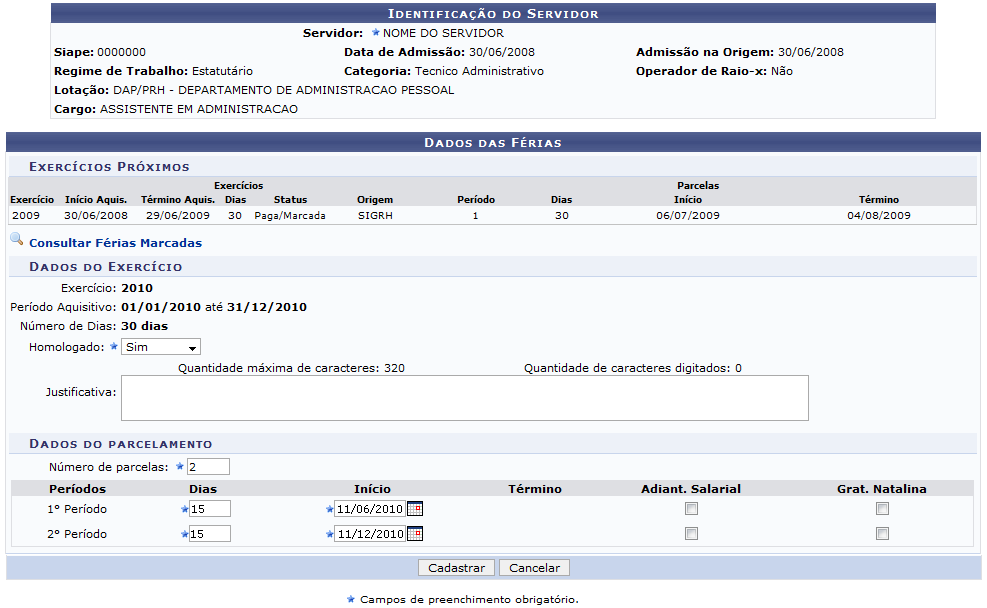Check Grat. Natalina for 2º Período
The height and width of the screenshot is (608, 987).
[x=882, y=534]
